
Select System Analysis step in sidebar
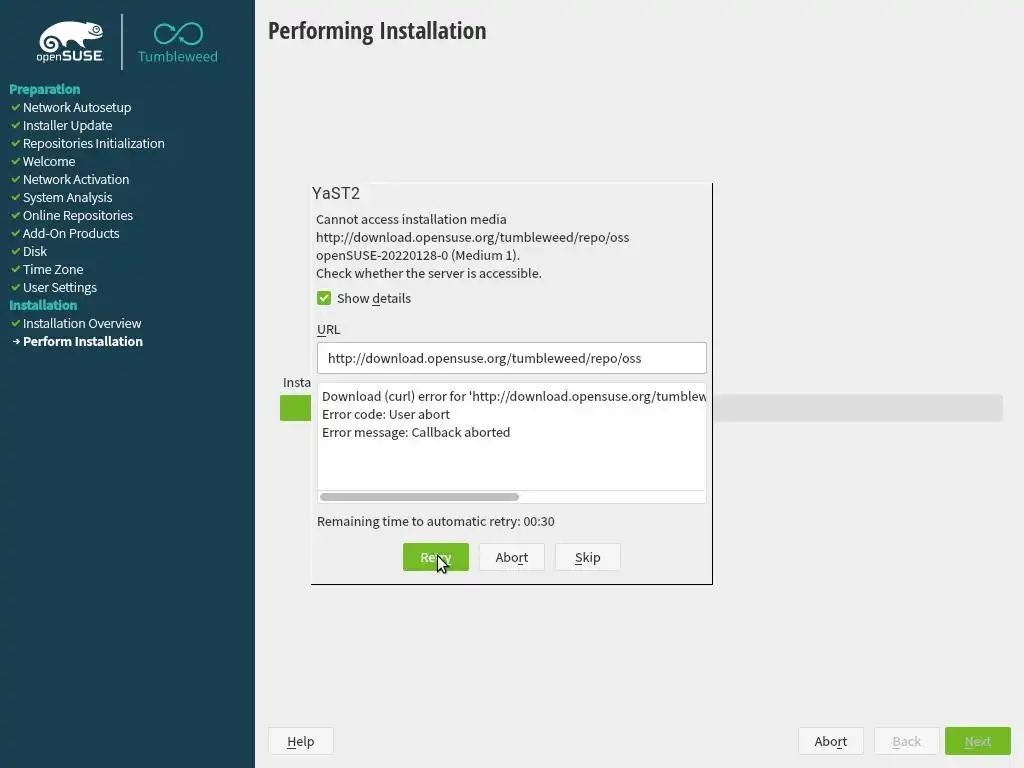click(x=67, y=197)
